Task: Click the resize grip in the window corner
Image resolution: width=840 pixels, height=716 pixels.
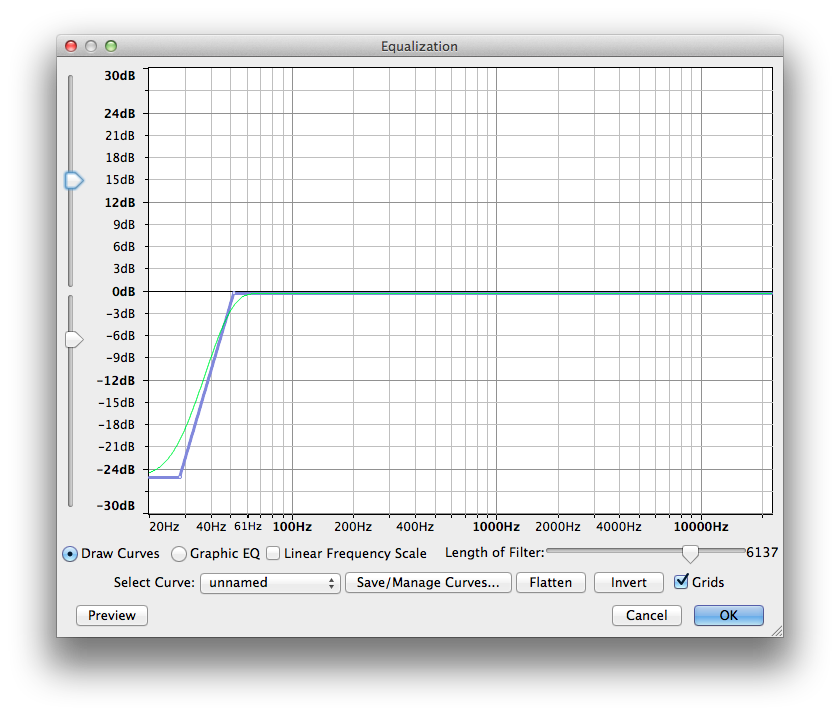Action: (776, 630)
